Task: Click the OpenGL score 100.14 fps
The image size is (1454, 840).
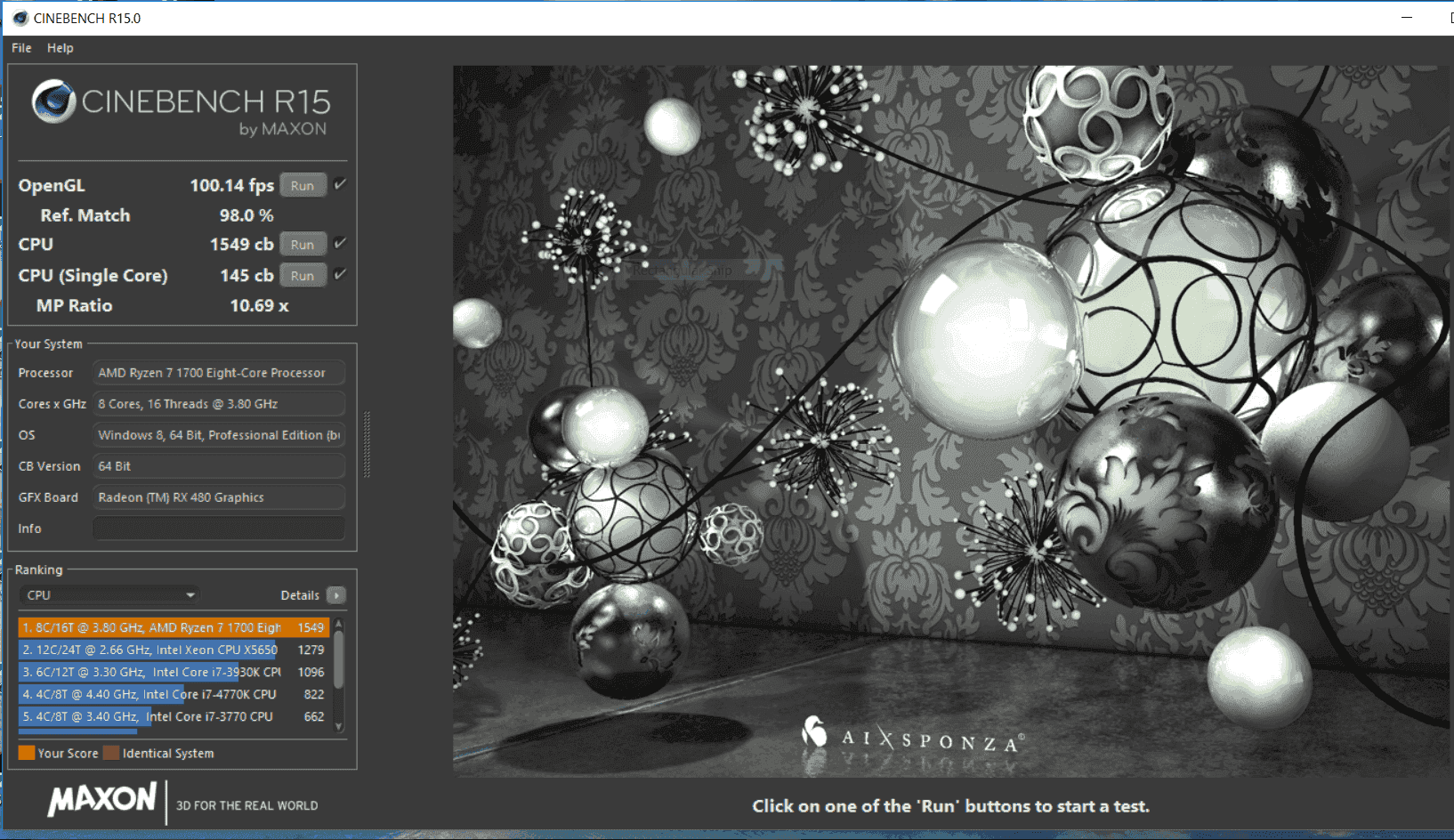Action: click(231, 185)
